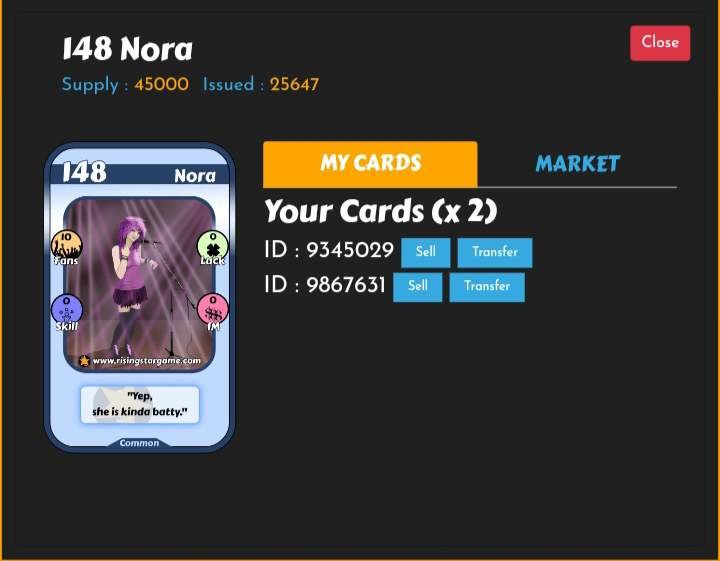Sell card with ID 9867631
The width and height of the screenshot is (720, 561).
417,287
